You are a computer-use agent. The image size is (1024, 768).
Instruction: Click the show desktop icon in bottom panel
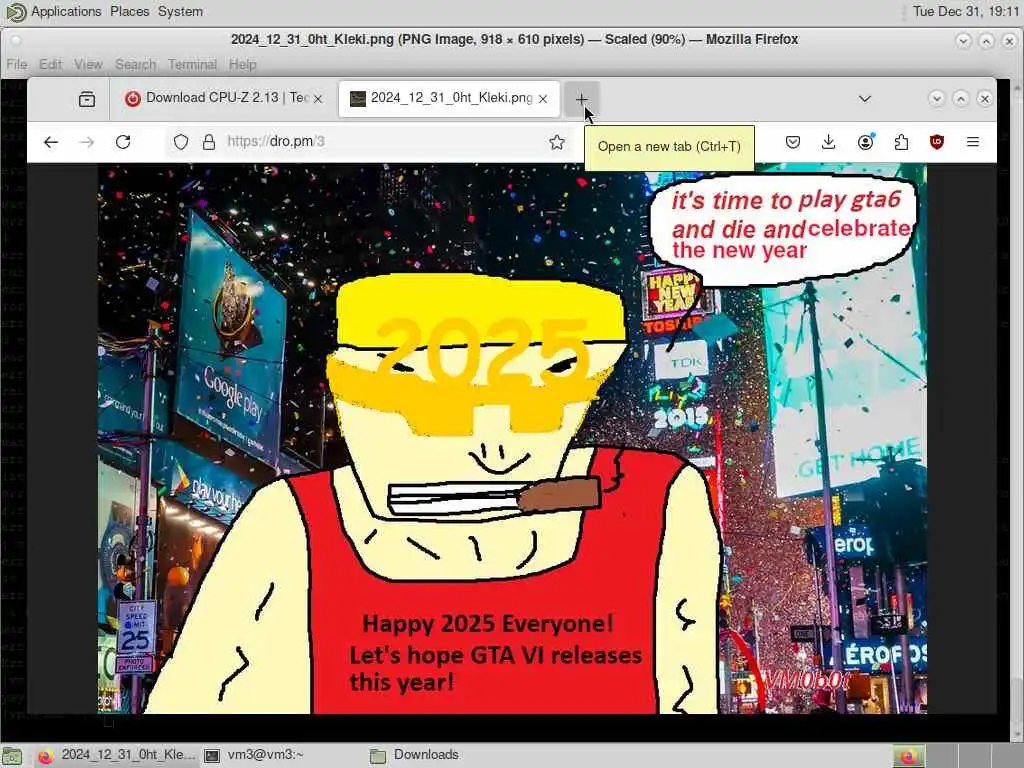coord(12,756)
